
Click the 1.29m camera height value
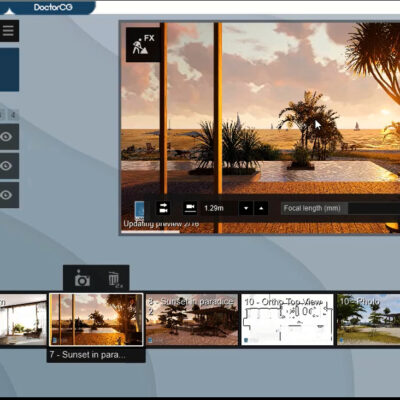pyautogui.click(x=214, y=208)
